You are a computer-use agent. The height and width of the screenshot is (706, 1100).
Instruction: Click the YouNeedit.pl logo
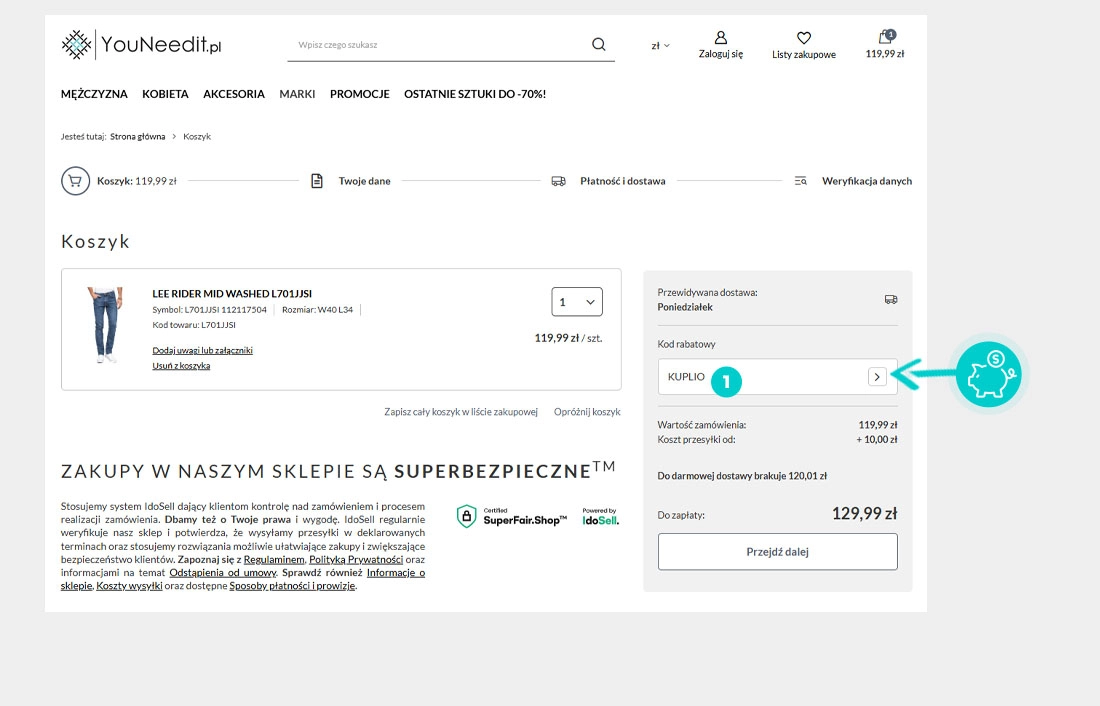point(141,45)
